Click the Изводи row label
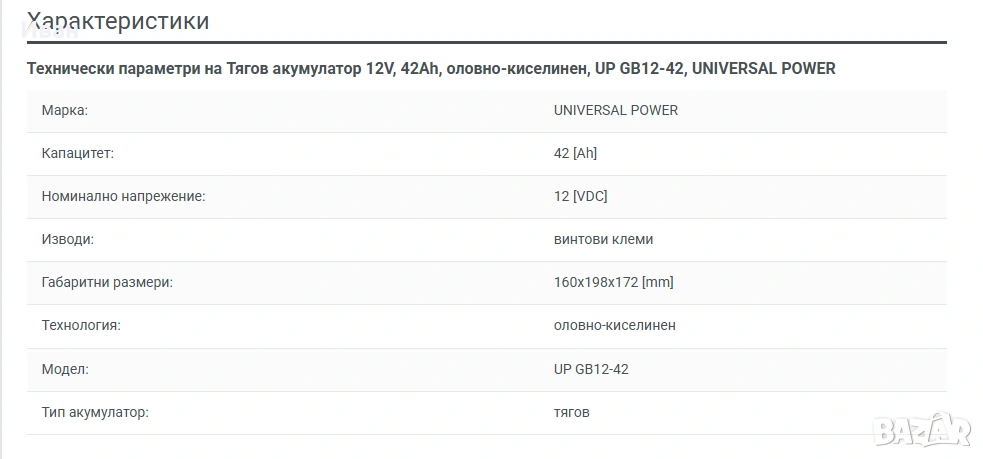 pos(68,240)
